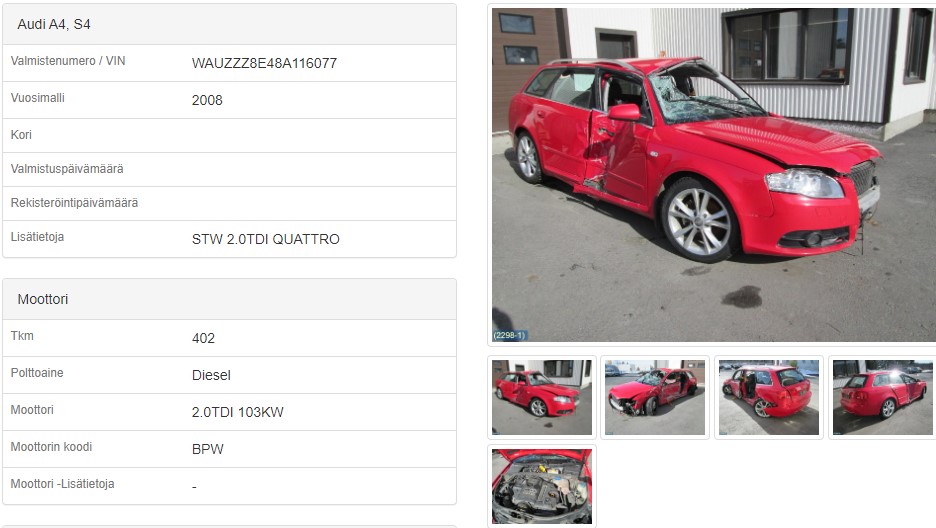This screenshot has height=528, width=936.
Task: Click the Valmistuspäivämäärä row label
Action: 67,169
